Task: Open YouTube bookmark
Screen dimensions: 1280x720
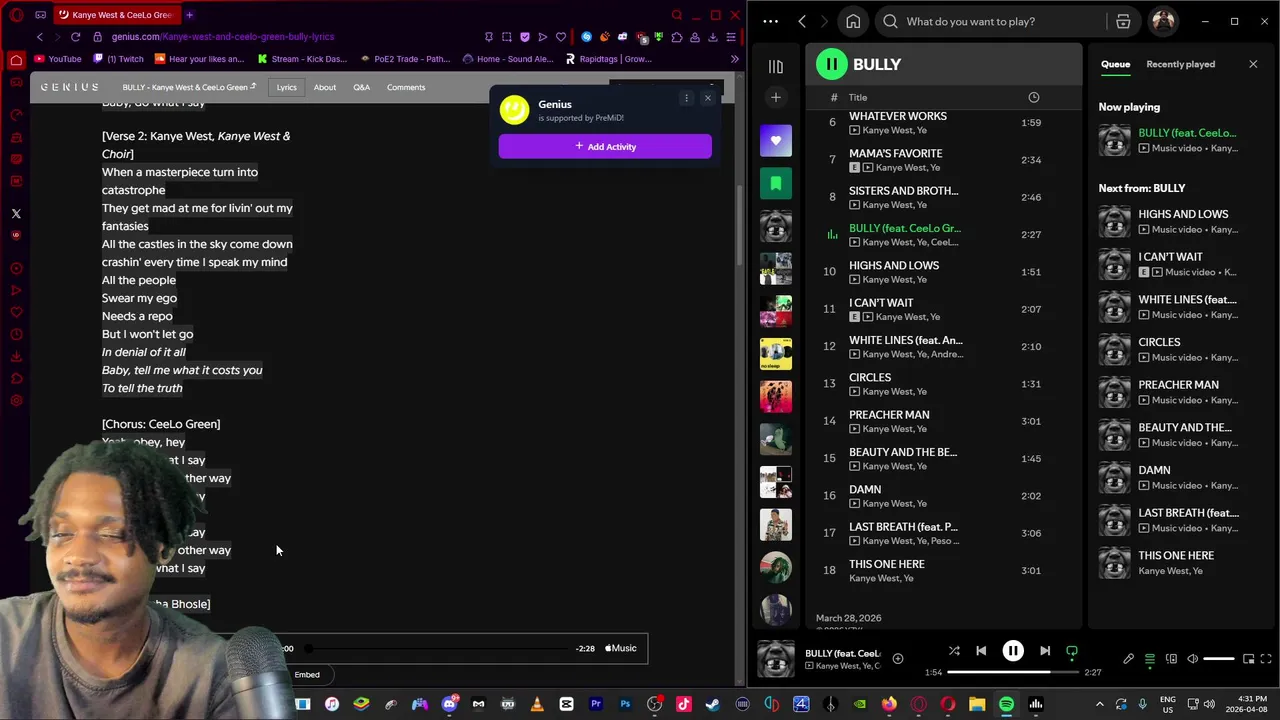Action: (x=58, y=59)
